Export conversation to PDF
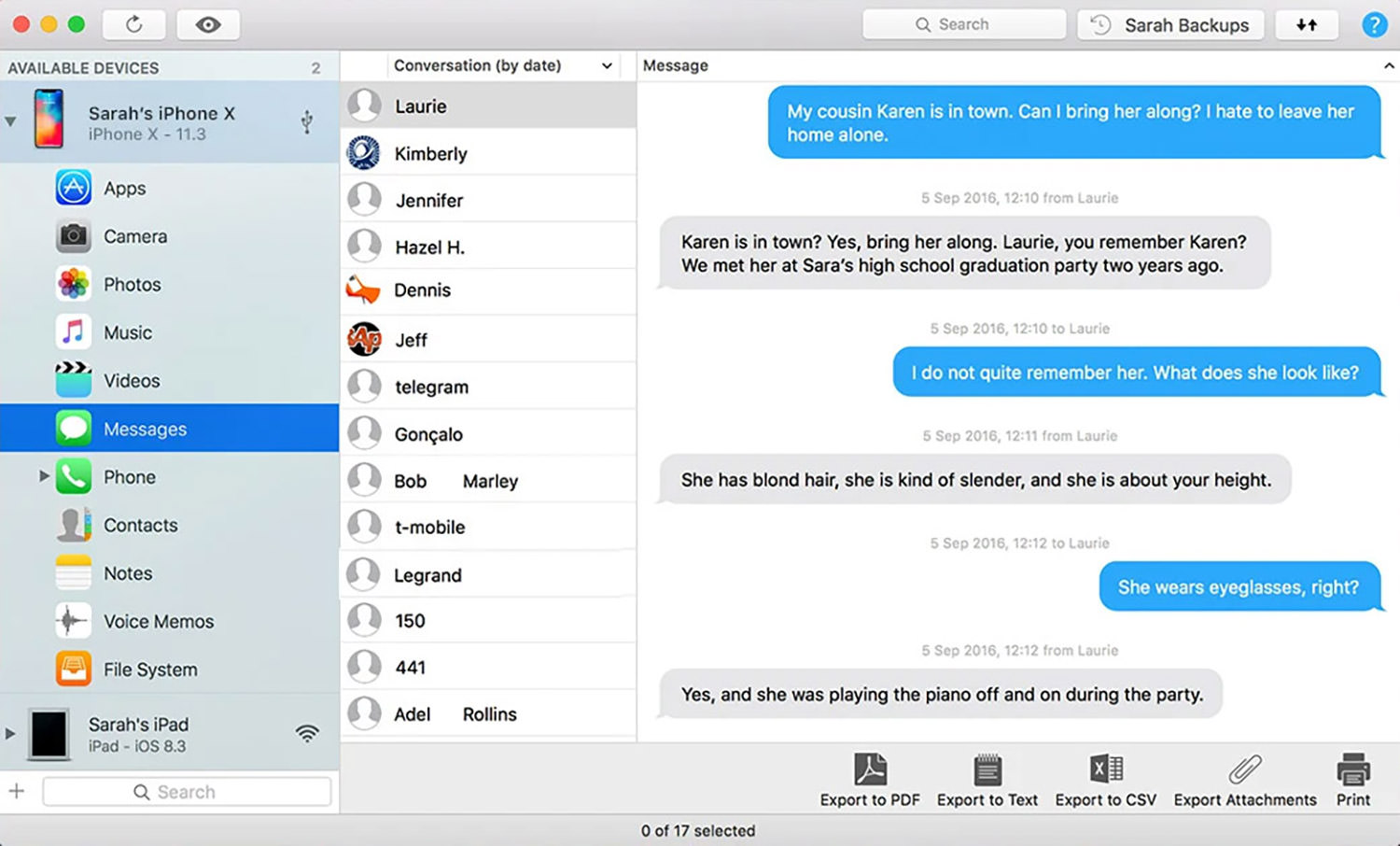 click(869, 778)
